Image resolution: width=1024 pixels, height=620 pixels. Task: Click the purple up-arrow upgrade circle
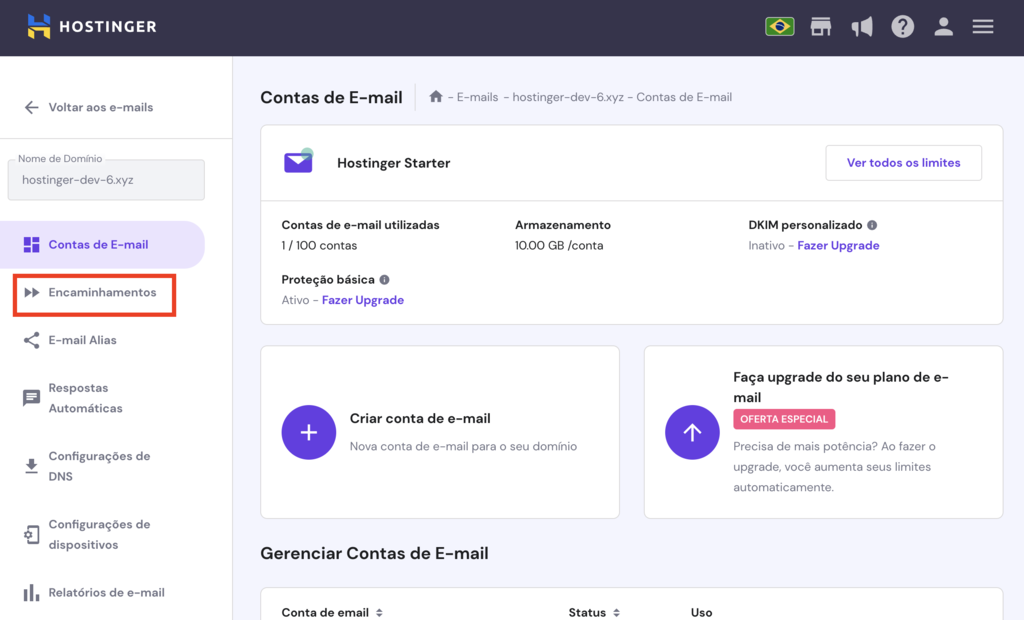[x=692, y=432]
